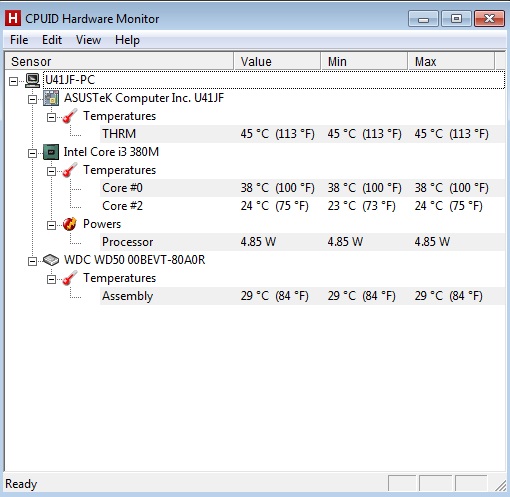The height and width of the screenshot is (497, 510).
Task: Click THRM max value 45 °C
Action: tap(451, 134)
